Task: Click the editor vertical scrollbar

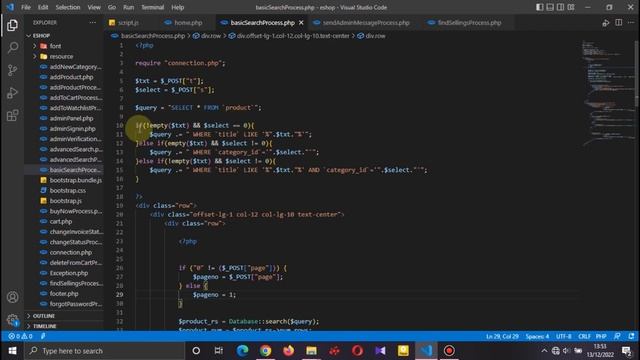Action: tap(637, 73)
